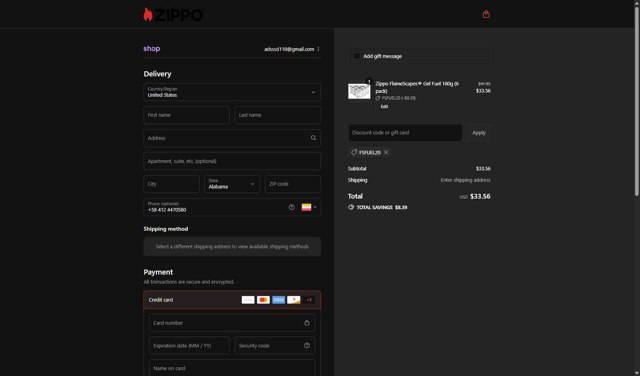Click the total savings tag icon
The width and height of the screenshot is (640, 376).
[351, 207]
